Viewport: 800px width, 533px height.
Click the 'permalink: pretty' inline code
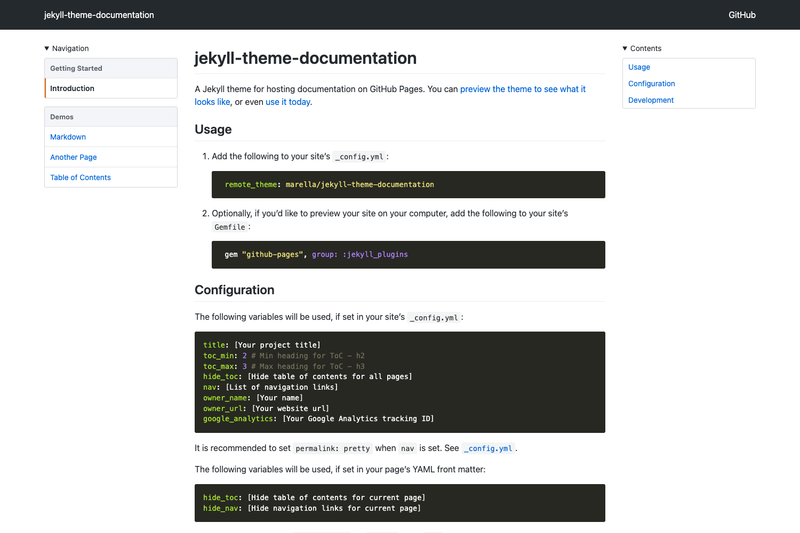click(x=332, y=448)
